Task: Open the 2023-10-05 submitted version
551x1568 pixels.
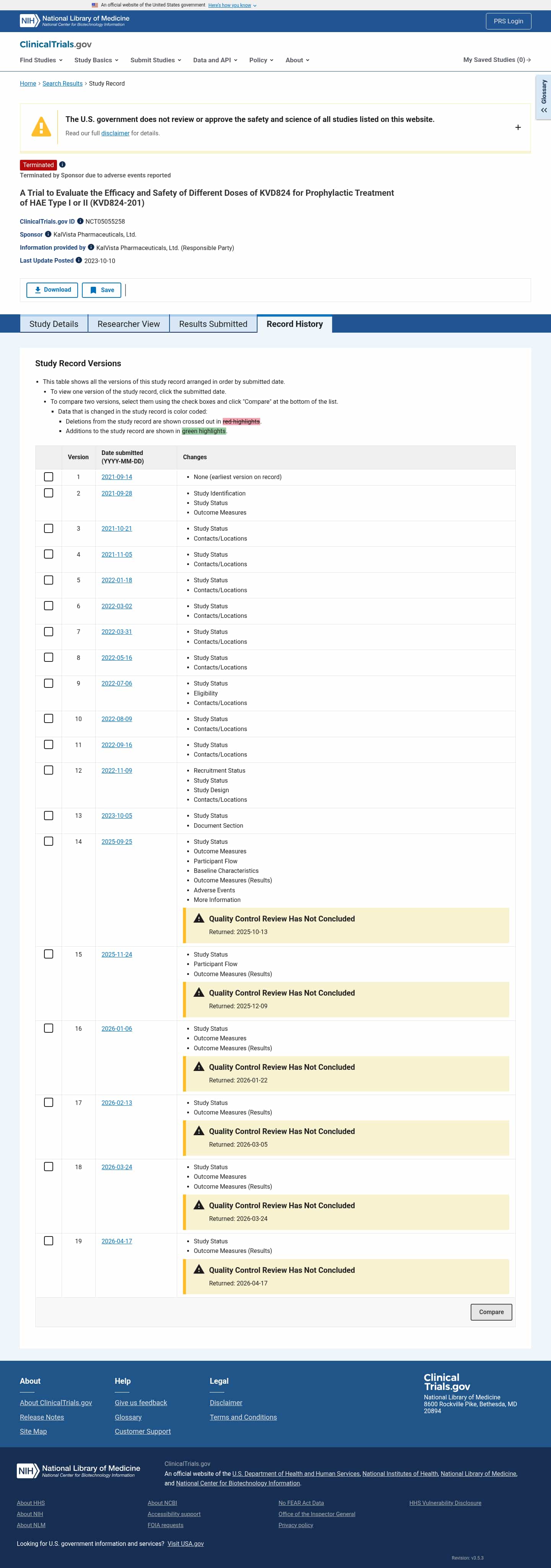Action: [117, 816]
